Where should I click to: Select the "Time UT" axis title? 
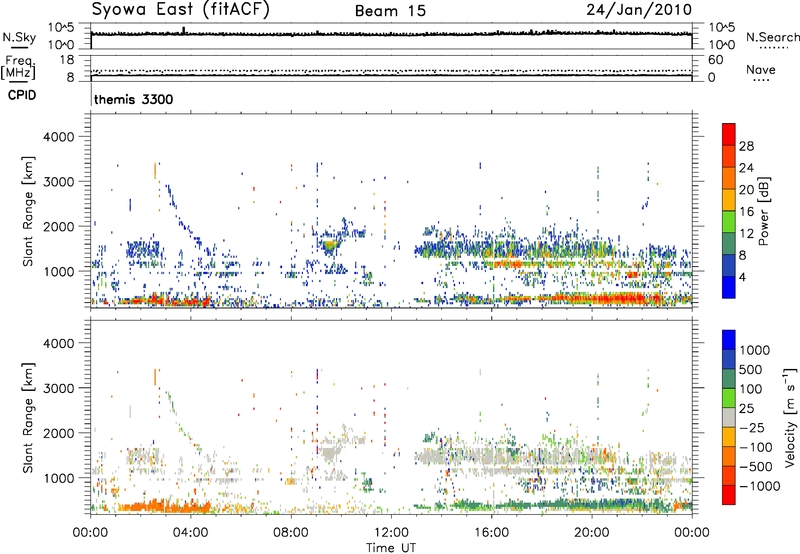pyautogui.click(x=391, y=548)
